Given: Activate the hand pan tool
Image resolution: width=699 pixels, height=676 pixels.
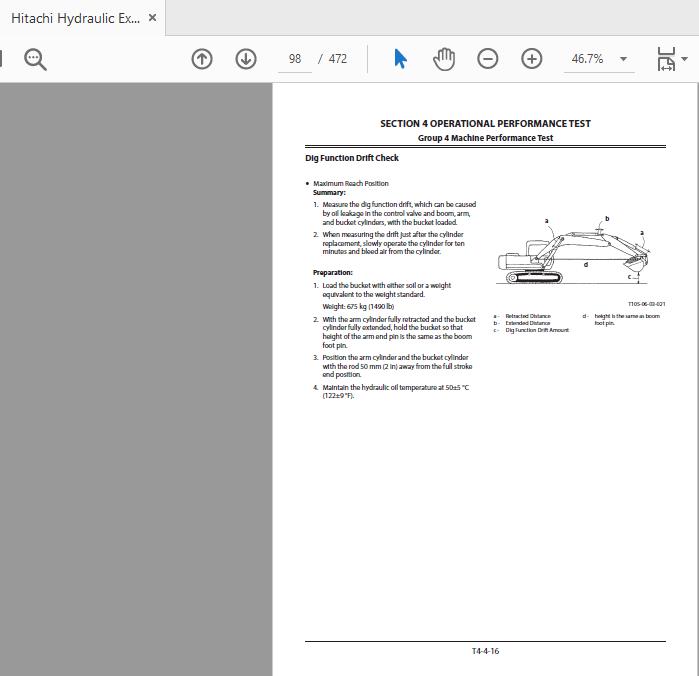Looking at the screenshot, I should click(x=444, y=59).
